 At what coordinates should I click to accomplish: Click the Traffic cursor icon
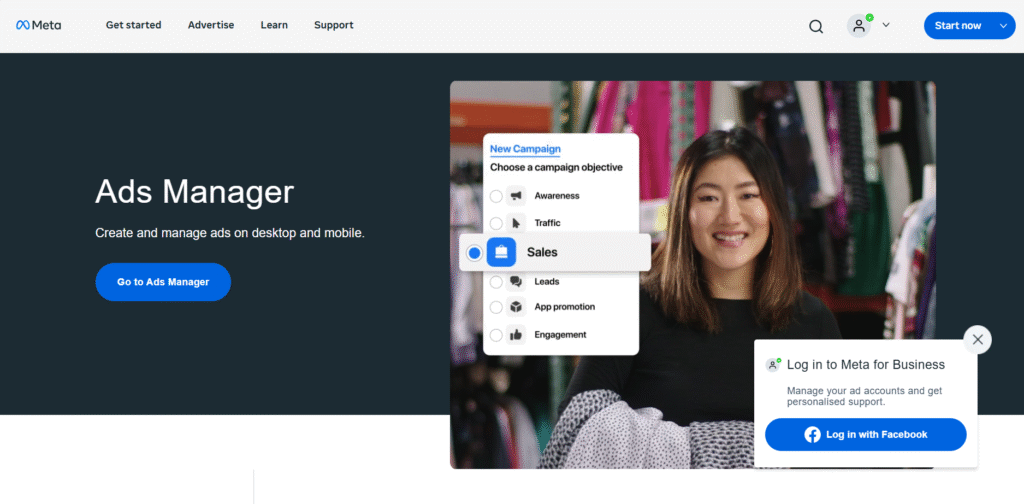point(516,223)
